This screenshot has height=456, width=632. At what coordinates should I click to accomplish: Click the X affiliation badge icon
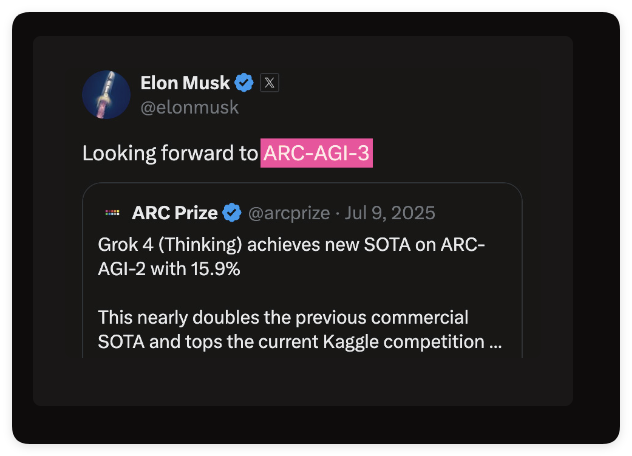tap(269, 83)
